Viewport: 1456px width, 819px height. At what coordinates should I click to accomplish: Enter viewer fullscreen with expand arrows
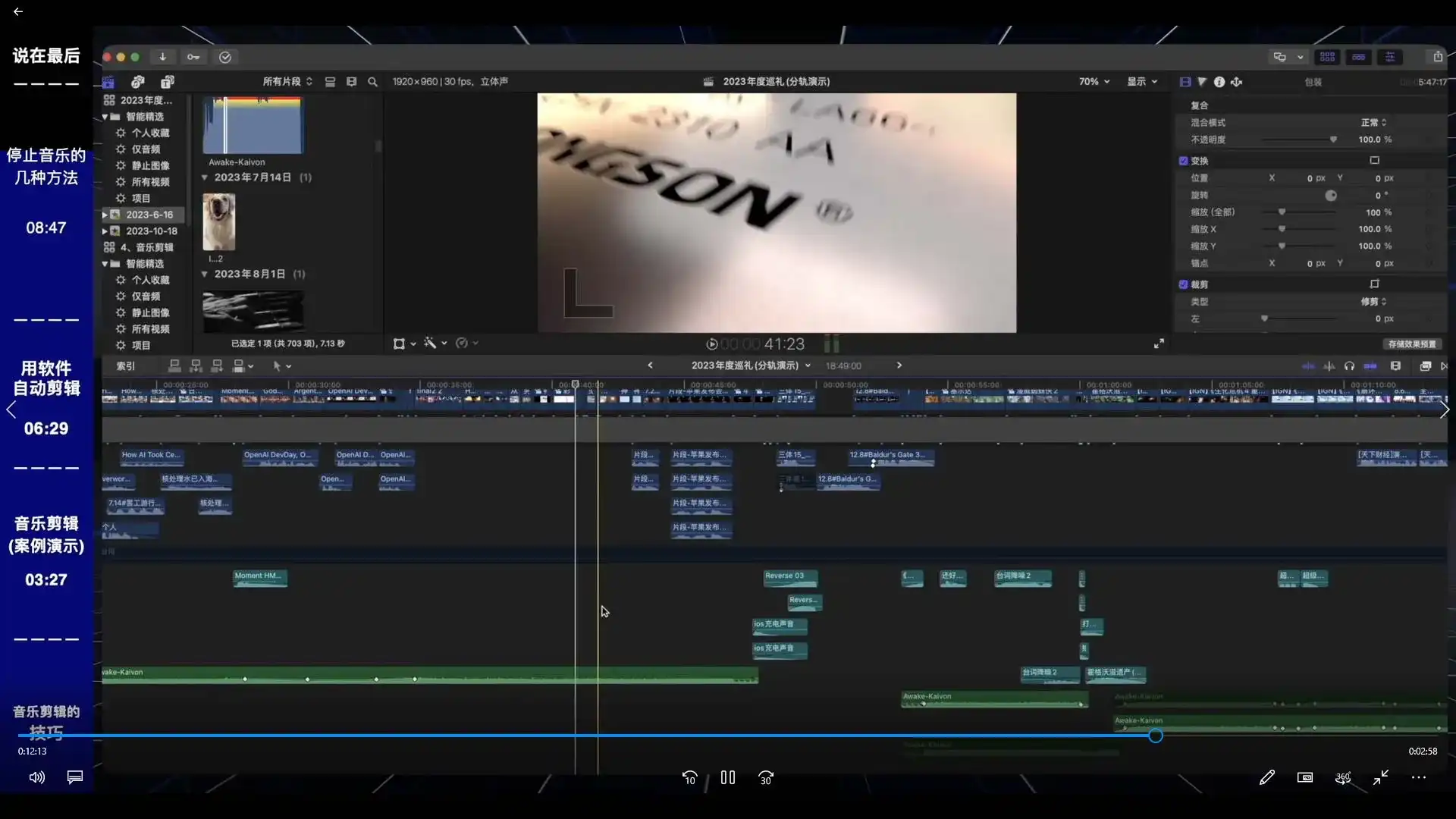(x=1159, y=344)
